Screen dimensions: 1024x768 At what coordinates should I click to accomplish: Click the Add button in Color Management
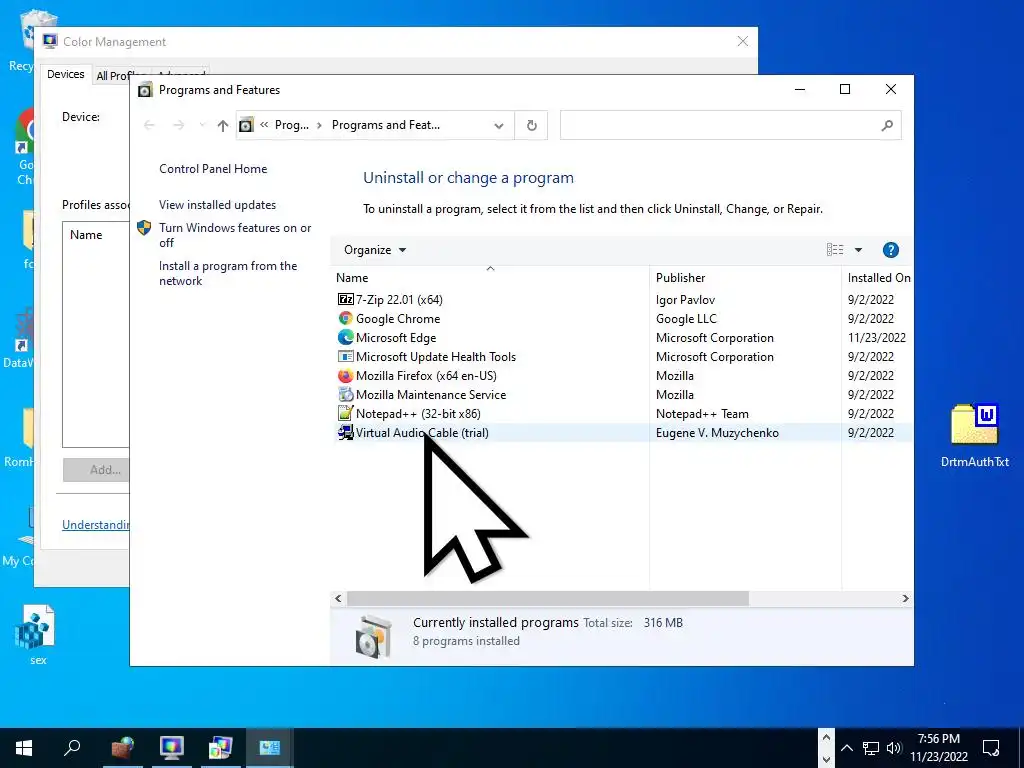97,470
